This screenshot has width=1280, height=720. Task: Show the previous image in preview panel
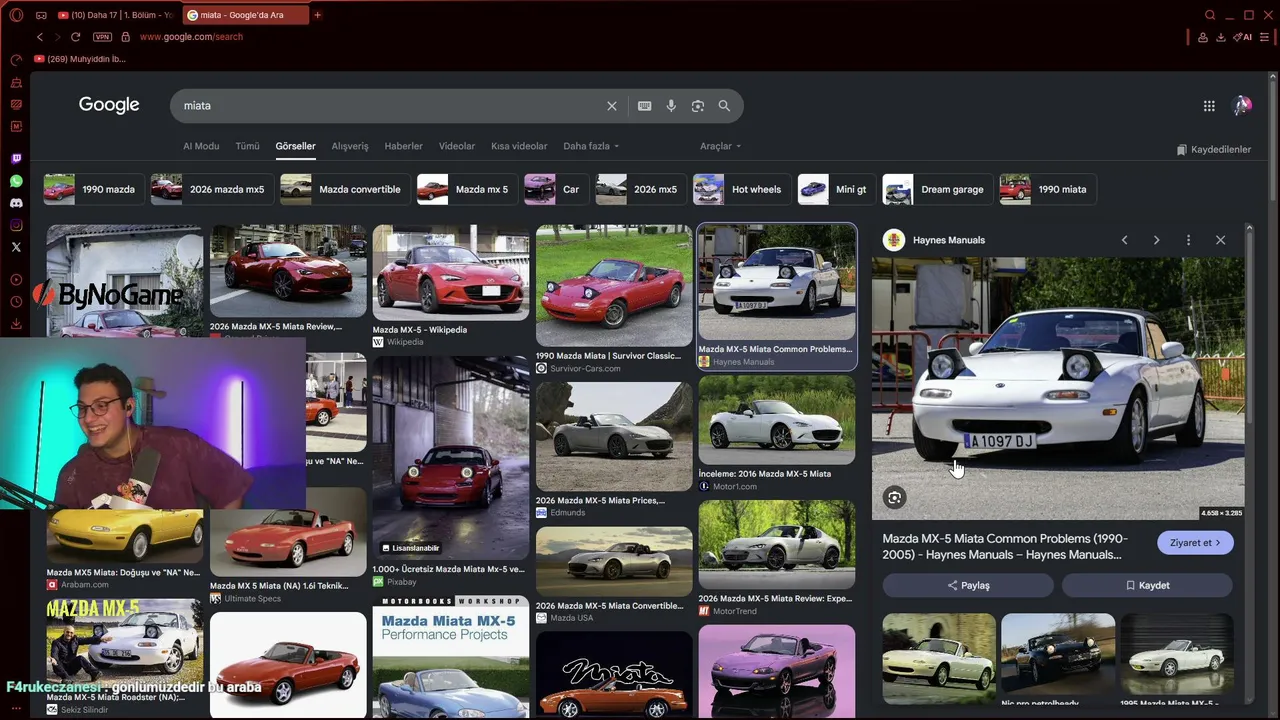coord(1124,240)
